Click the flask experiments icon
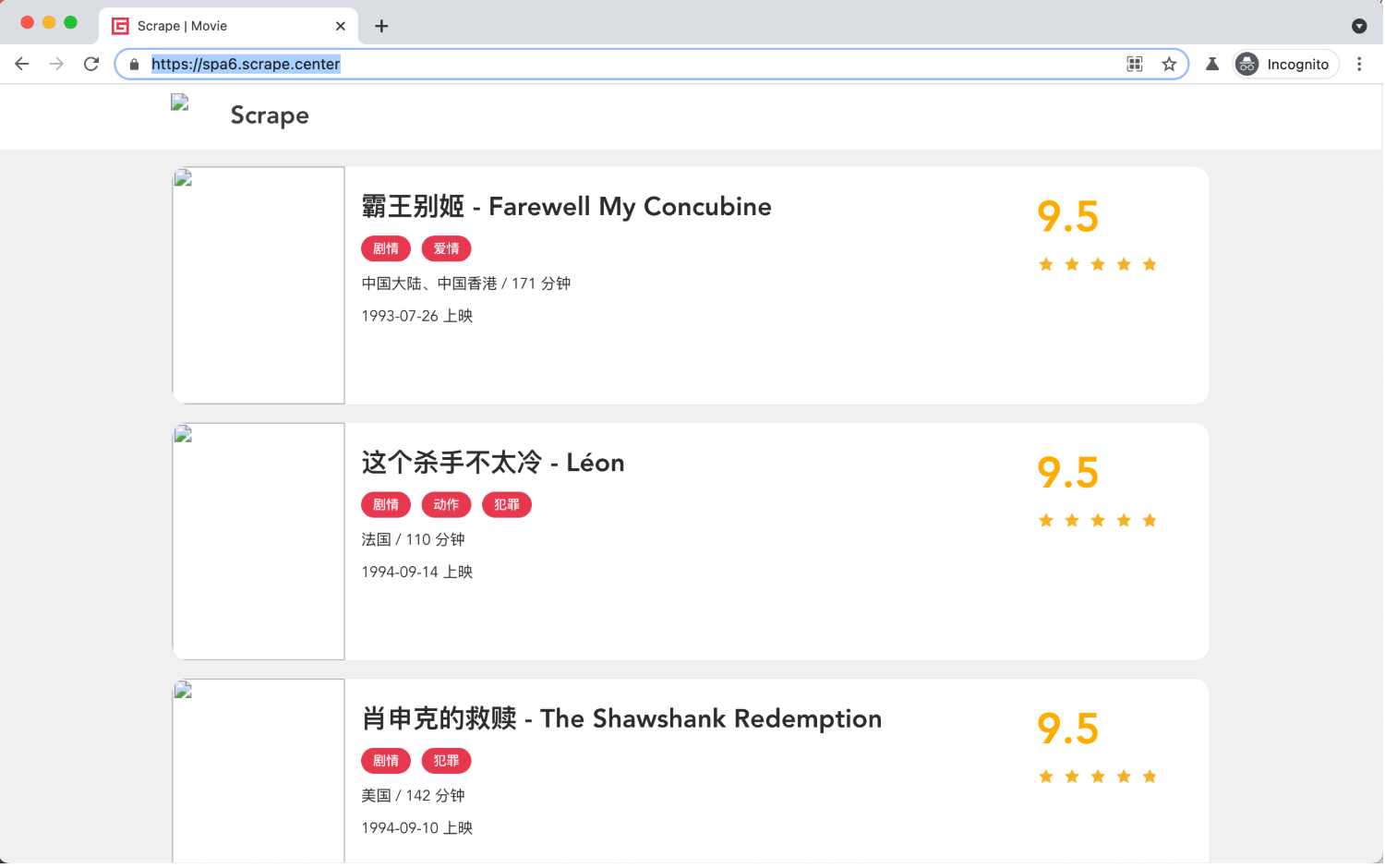The image size is (1385, 868). [1212, 64]
